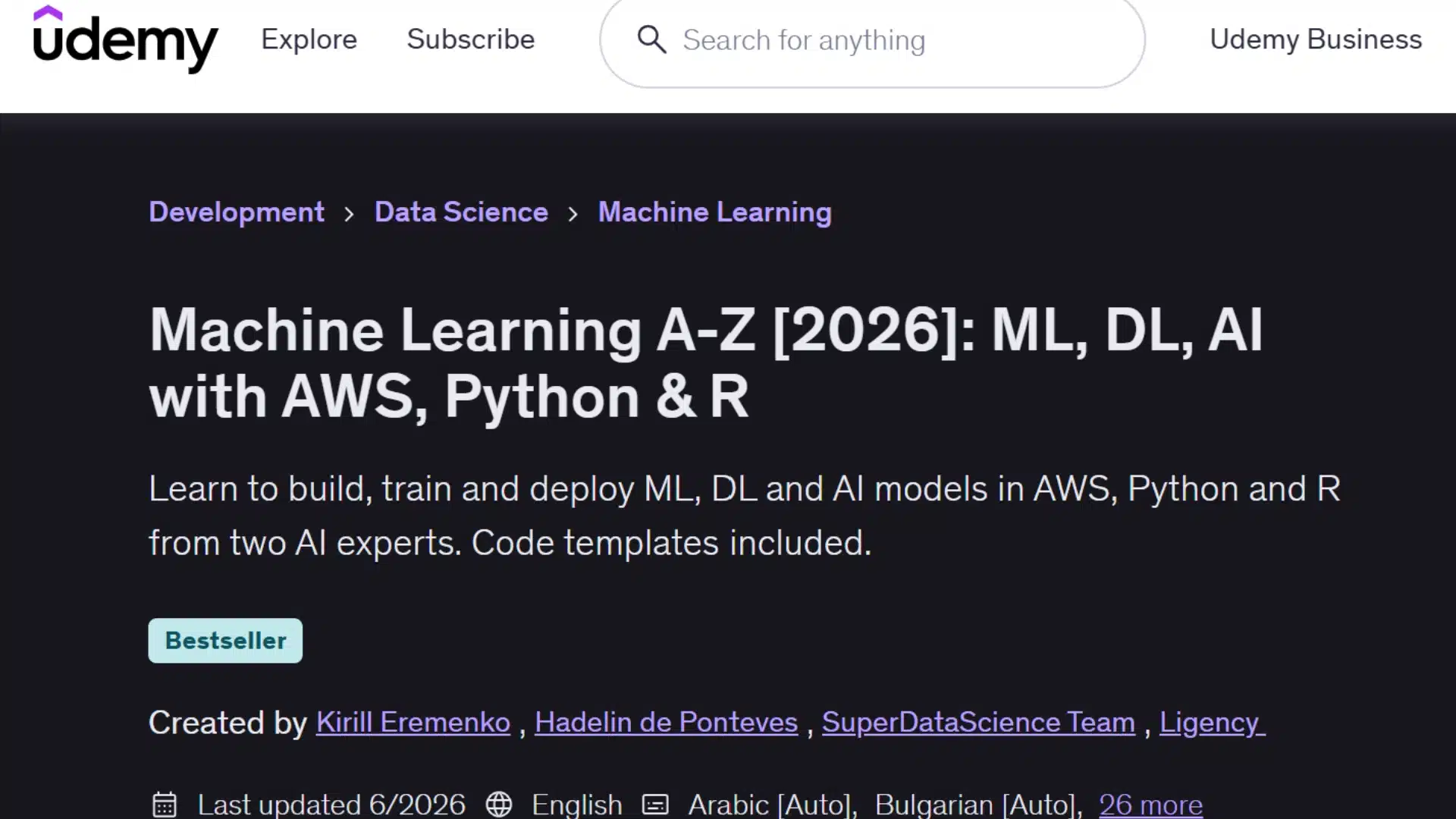
Task: Click the chevron after Data Science
Action: pyautogui.click(x=573, y=215)
